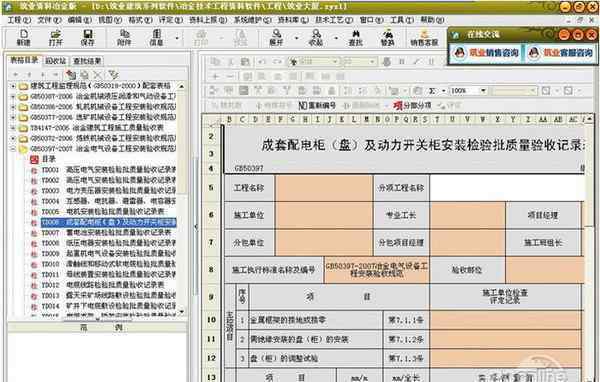Expand the YB4147-2006 冶金建筑工程 folder

[x=14, y=128]
